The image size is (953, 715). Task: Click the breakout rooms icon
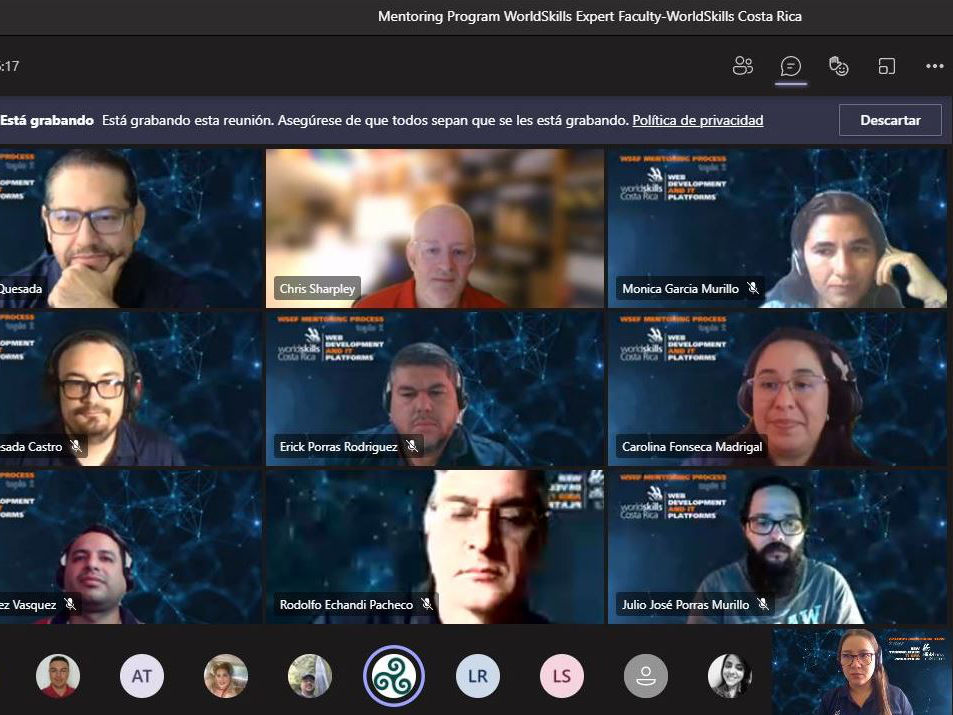[887, 67]
